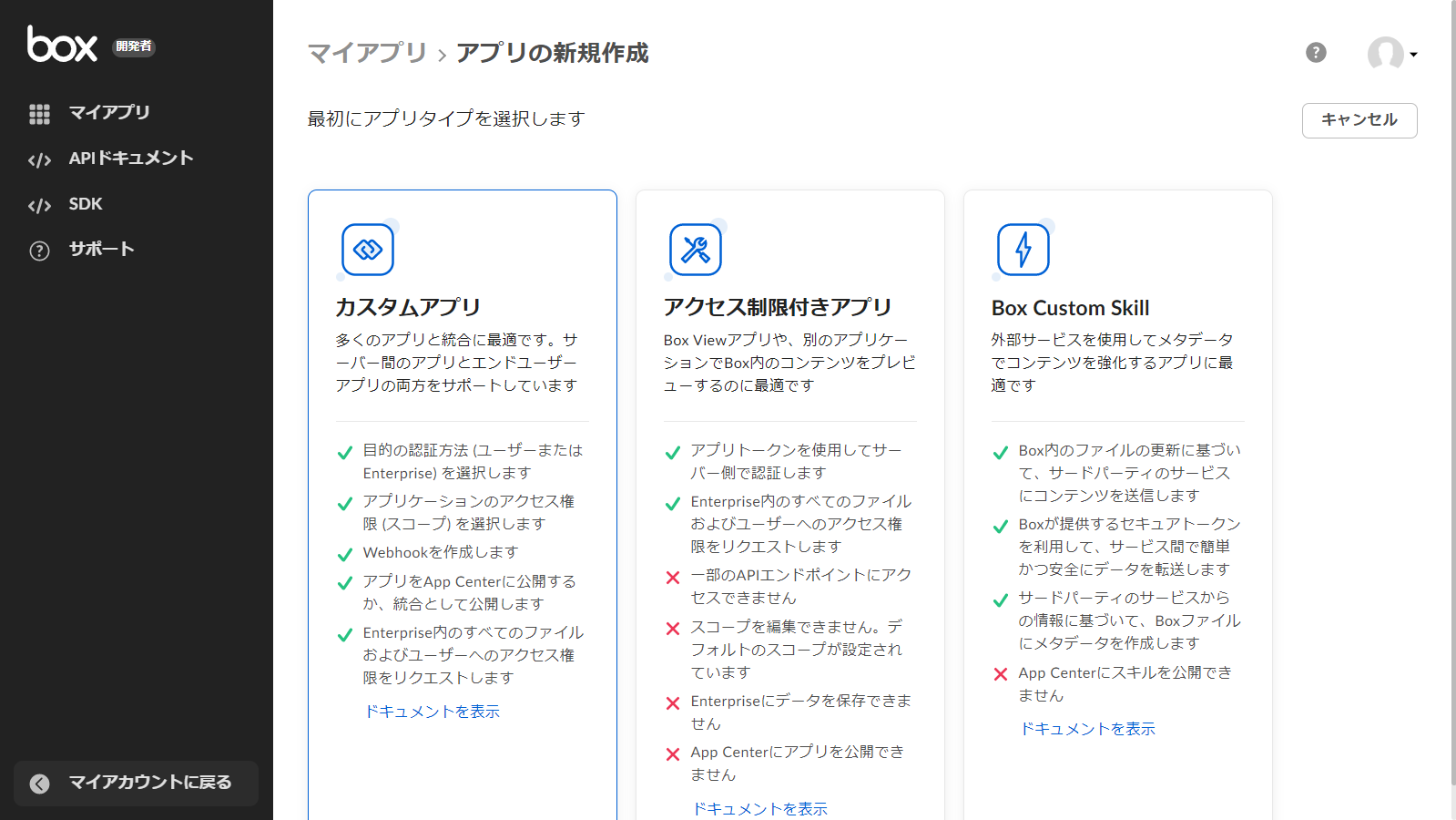Click the アクセス制限付きアプリ wrench icon
This screenshot has height=820, width=1456.
tap(696, 249)
